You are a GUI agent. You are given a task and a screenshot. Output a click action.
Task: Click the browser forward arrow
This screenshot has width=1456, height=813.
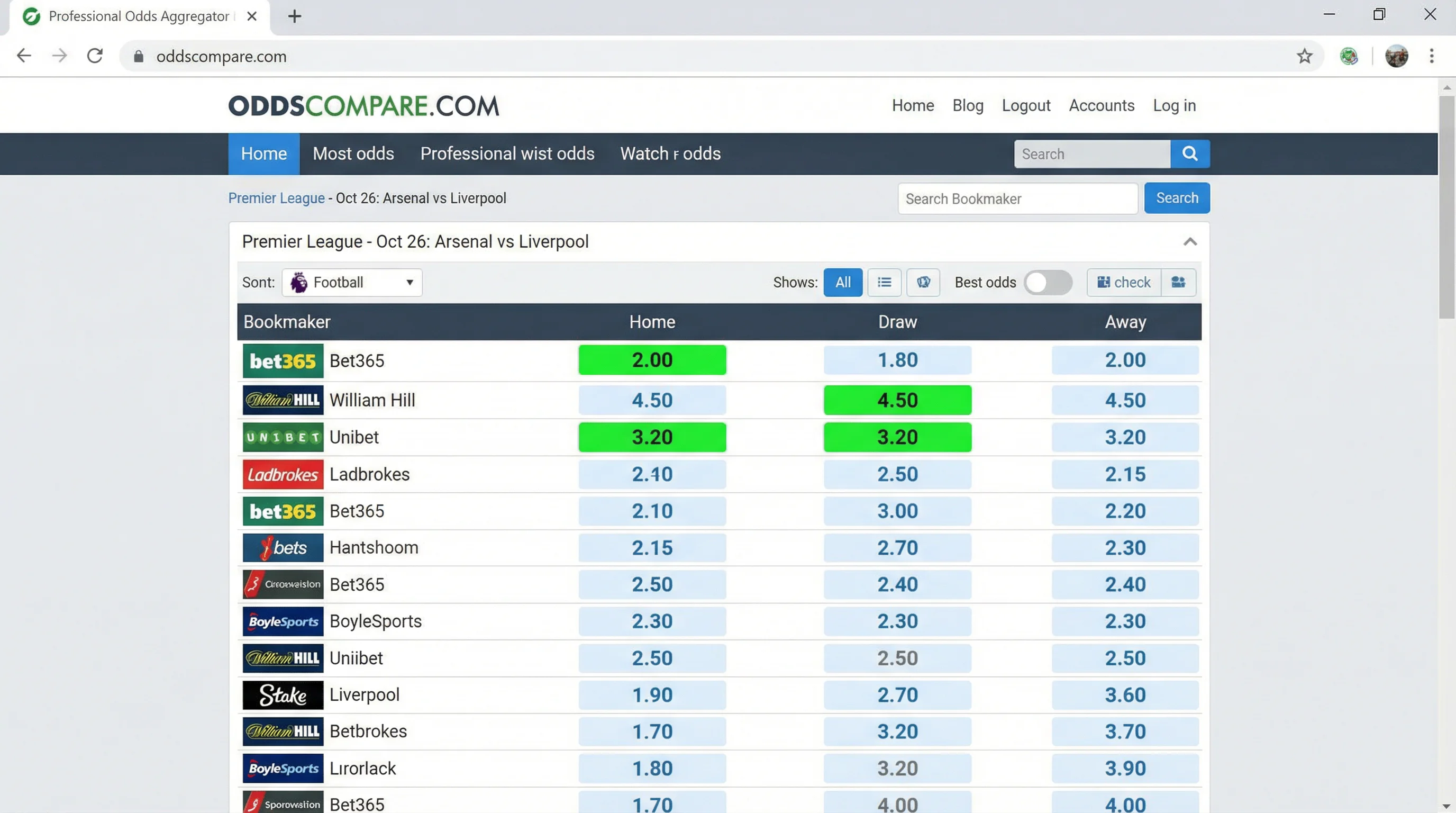click(x=59, y=56)
